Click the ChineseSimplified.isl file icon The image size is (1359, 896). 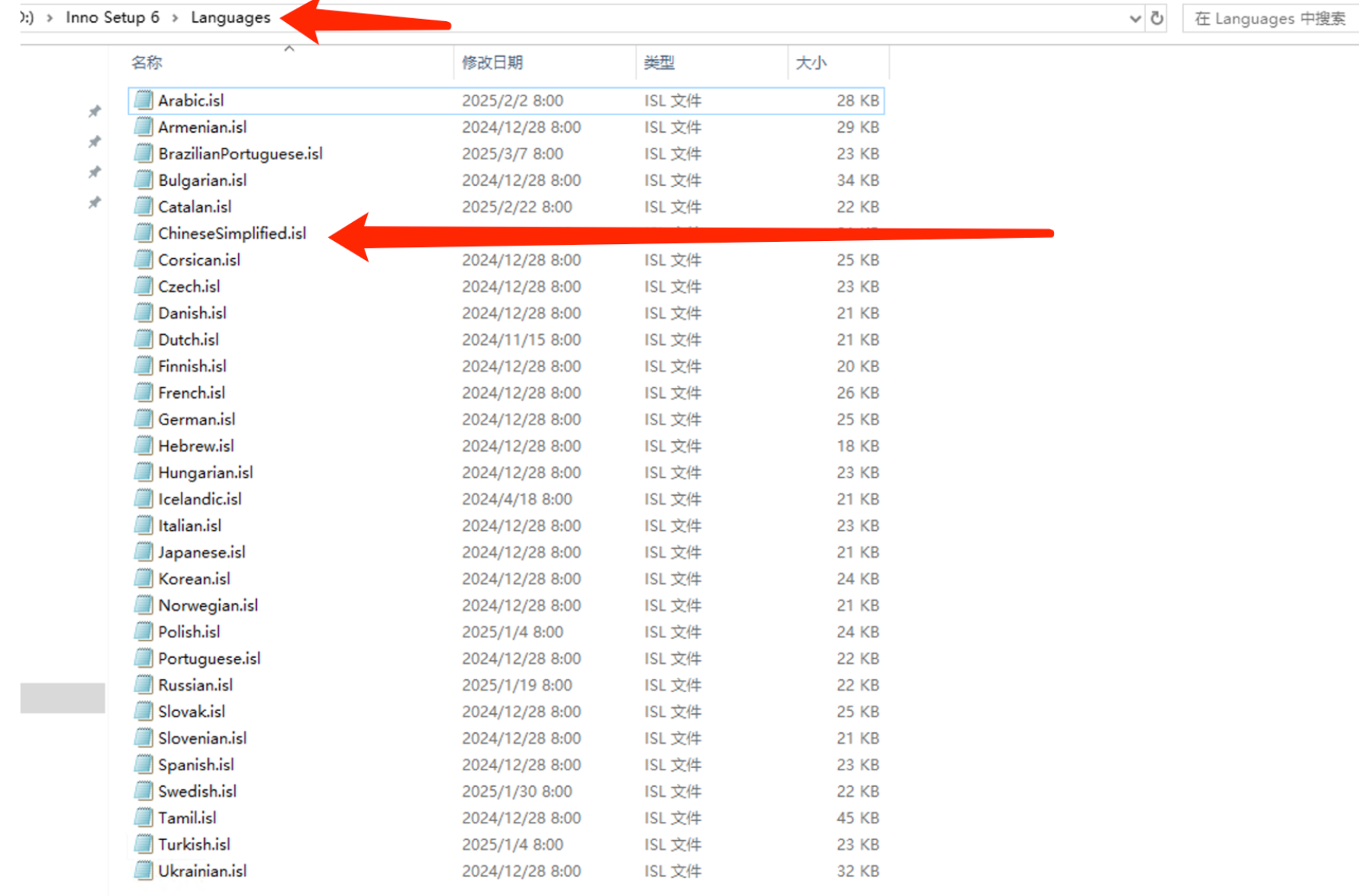click(x=143, y=233)
